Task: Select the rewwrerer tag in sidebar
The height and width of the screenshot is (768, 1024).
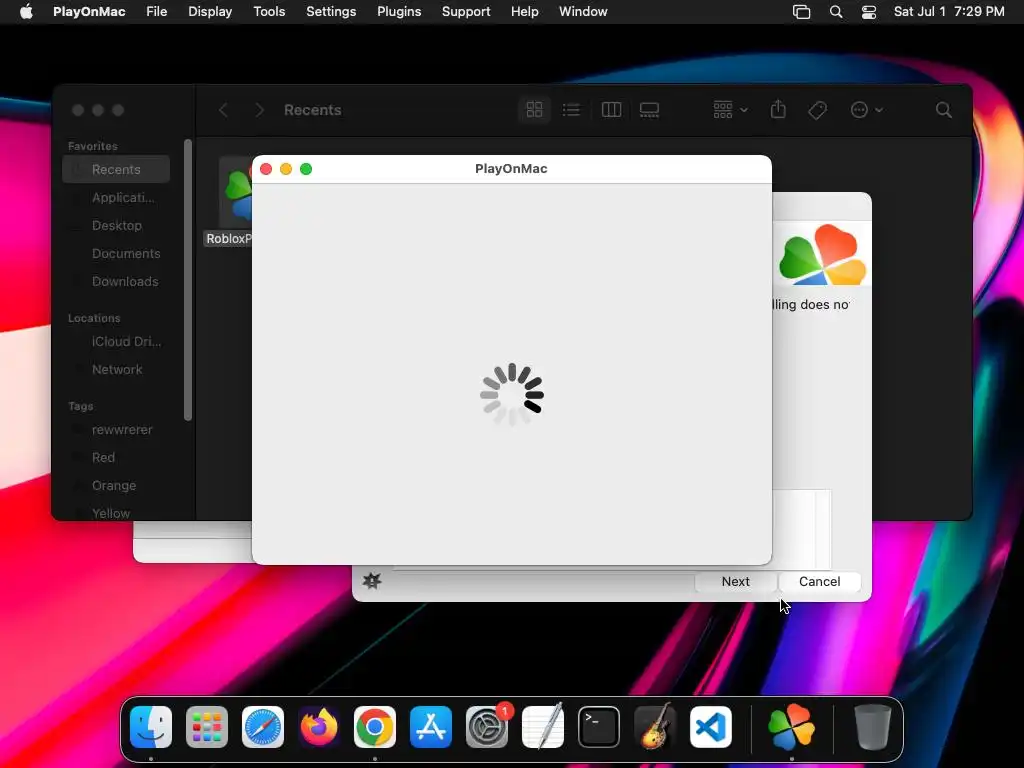Action: (116, 430)
